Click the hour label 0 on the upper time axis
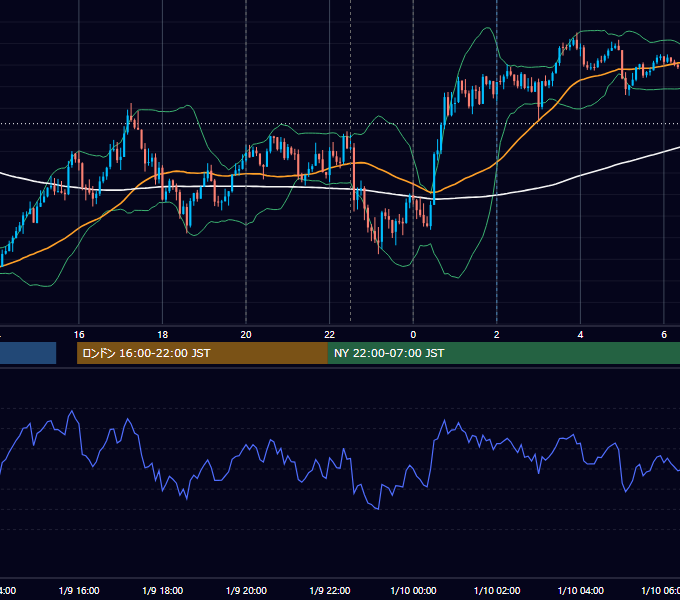Screen dimensions: 680x600 [413, 335]
